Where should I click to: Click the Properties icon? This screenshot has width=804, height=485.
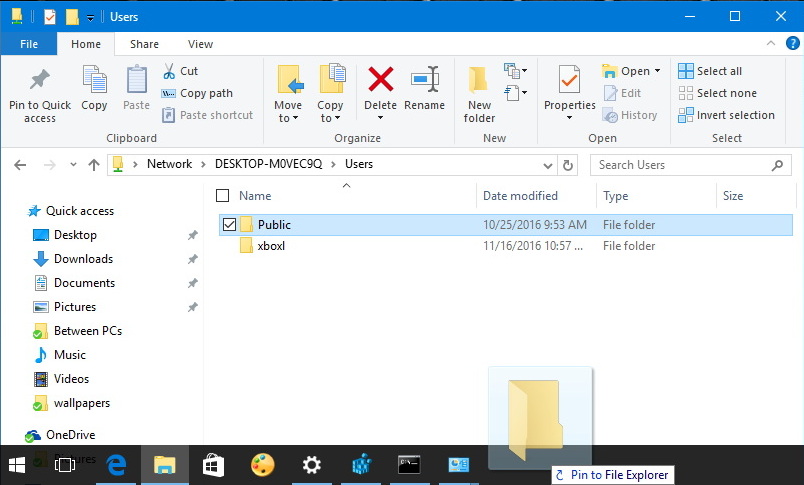(569, 79)
